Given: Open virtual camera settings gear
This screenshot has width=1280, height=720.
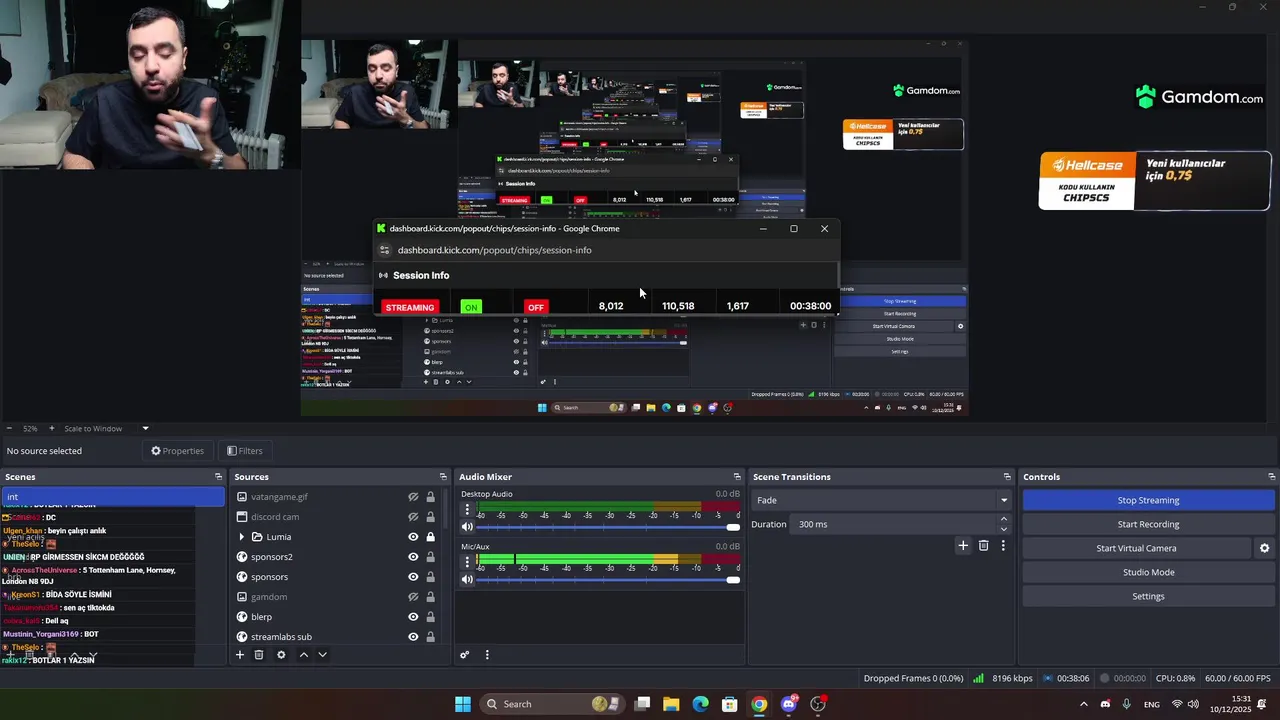Looking at the screenshot, I should 1264,548.
